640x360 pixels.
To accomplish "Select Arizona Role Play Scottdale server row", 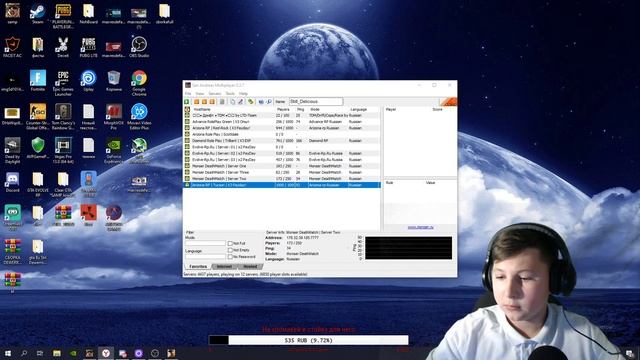I will pos(282,134).
